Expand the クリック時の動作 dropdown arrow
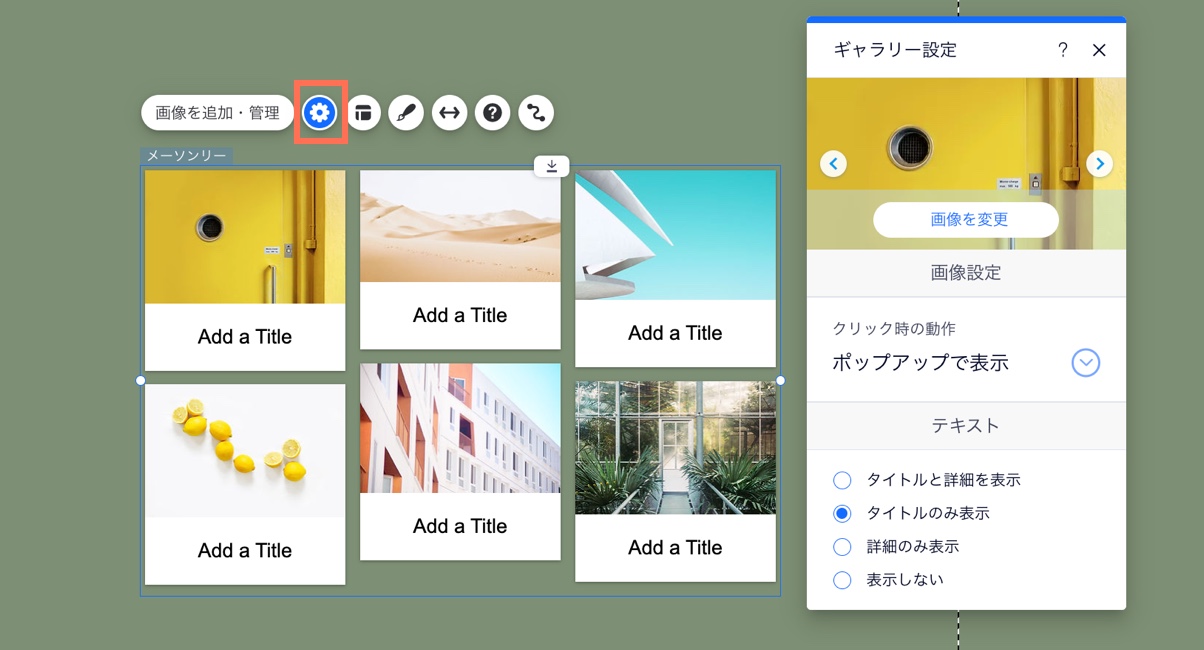Screen dimensions: 1204x650 point(1086,363)
